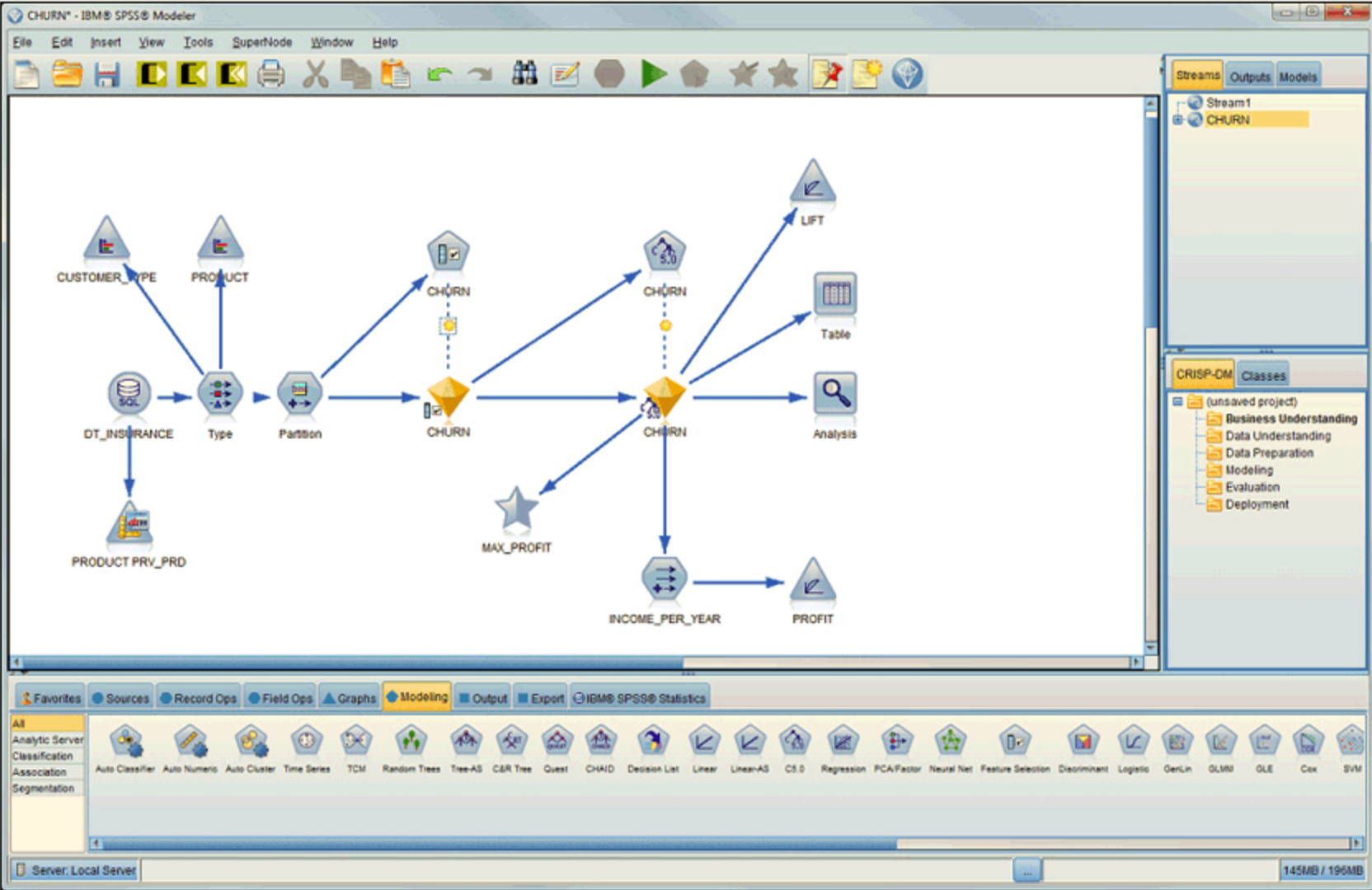Image resolution: width=1372 pixels, height=890 pixels.
Task: Click the Stop execution octagon icon
Action: click(609, 74)
